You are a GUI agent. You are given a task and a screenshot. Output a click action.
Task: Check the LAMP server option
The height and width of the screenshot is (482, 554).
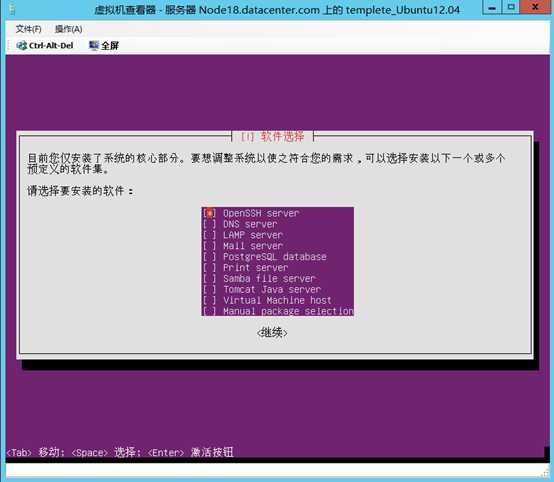pyautogui.click(x=210, y=235)
